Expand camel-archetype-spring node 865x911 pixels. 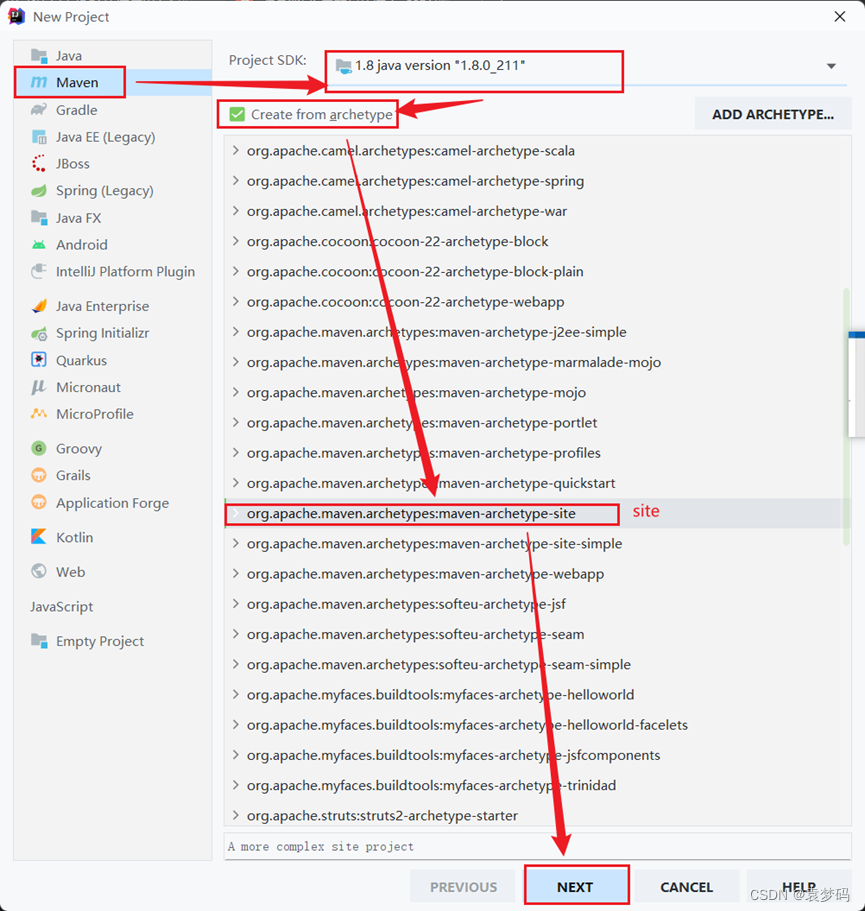point(235,181)
